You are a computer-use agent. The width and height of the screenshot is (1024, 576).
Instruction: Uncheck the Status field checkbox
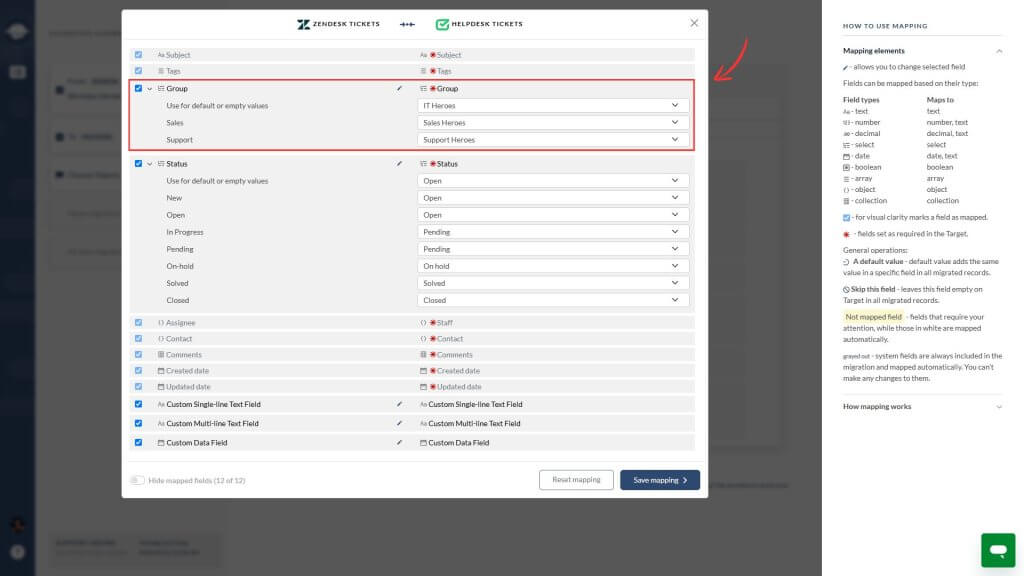(138, 164)
